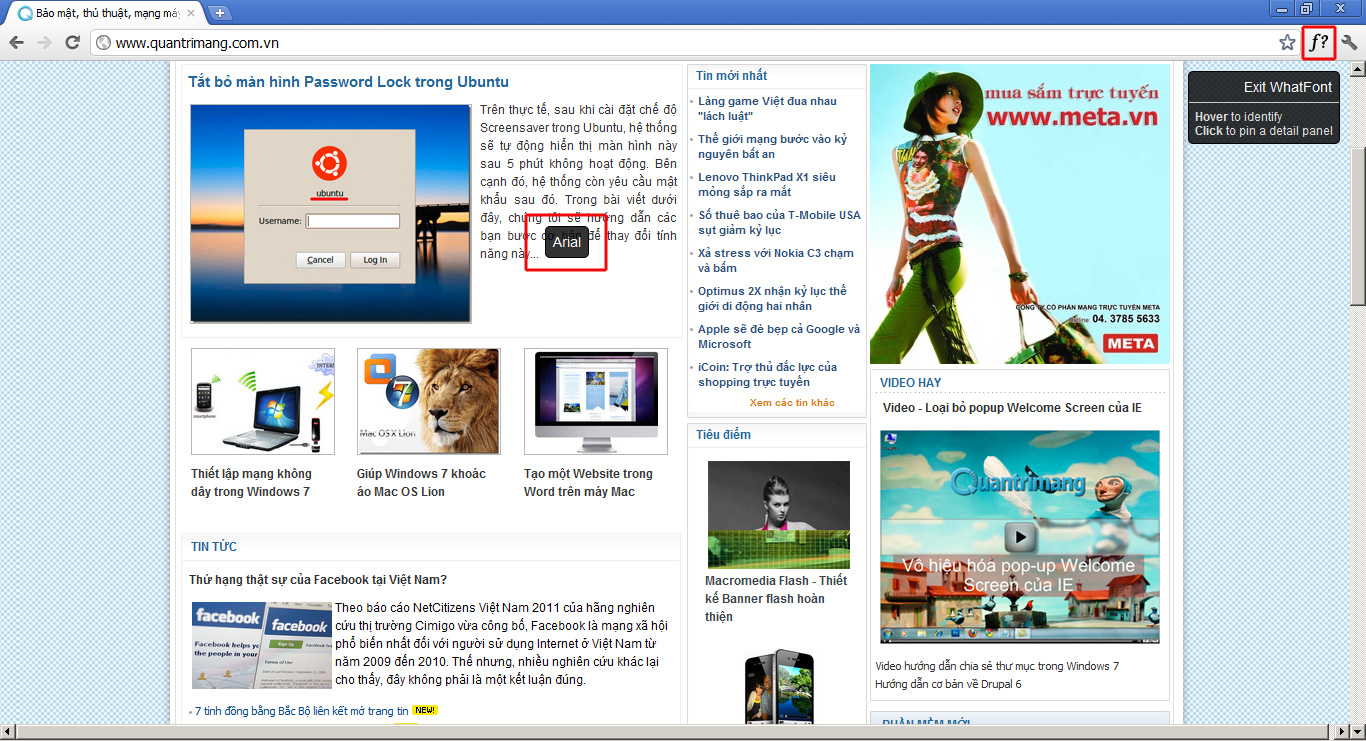Click the Mac OS X Lion thumbnail

[428, 401]
